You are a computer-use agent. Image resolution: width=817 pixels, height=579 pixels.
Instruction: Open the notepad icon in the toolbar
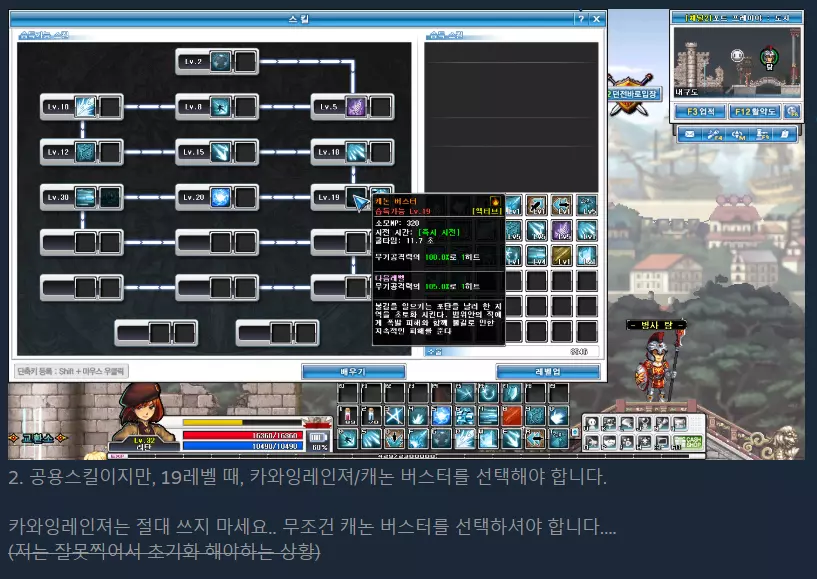(x=785, y=134)
